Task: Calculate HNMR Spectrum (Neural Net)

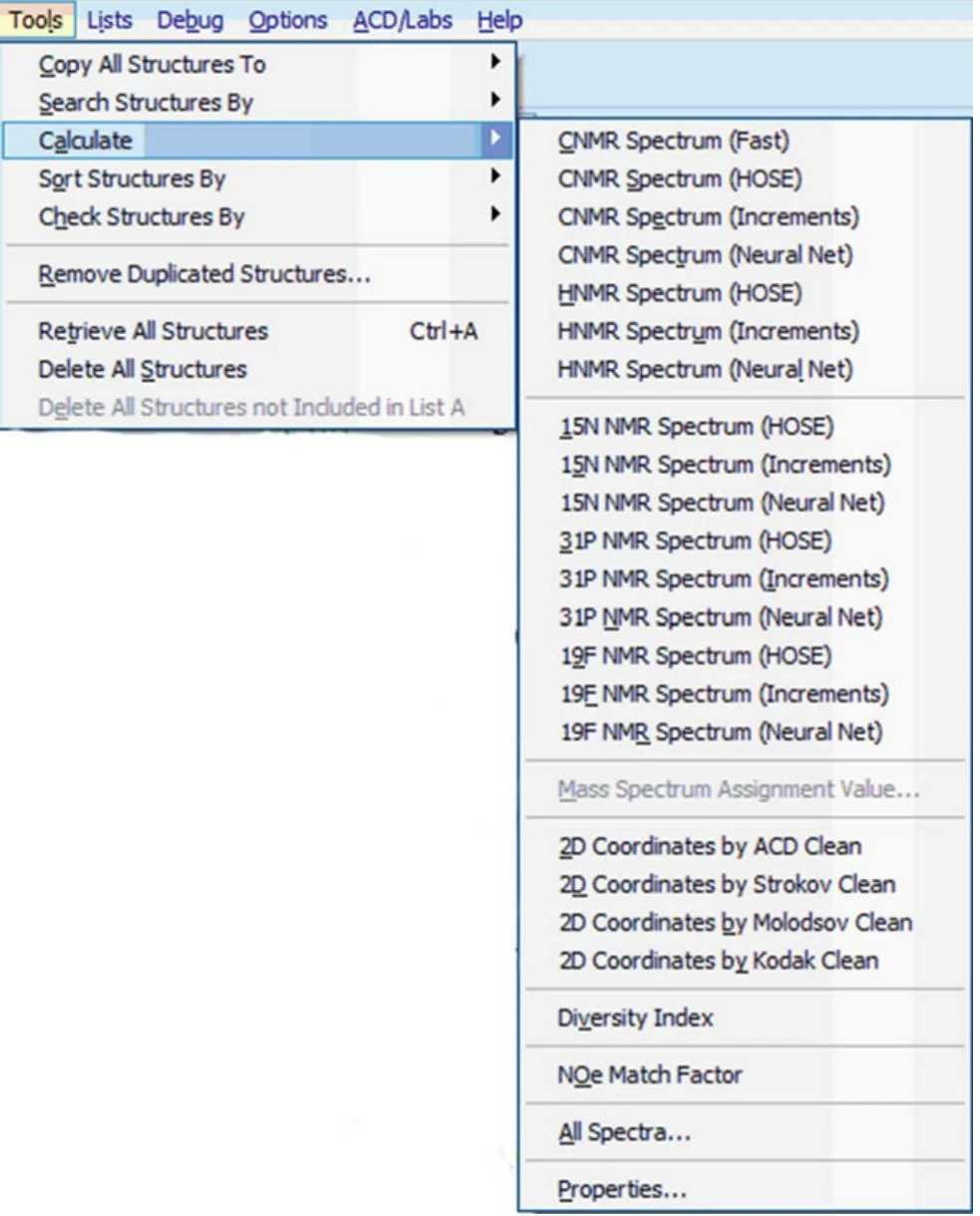Action: click(x=744, y=370)
